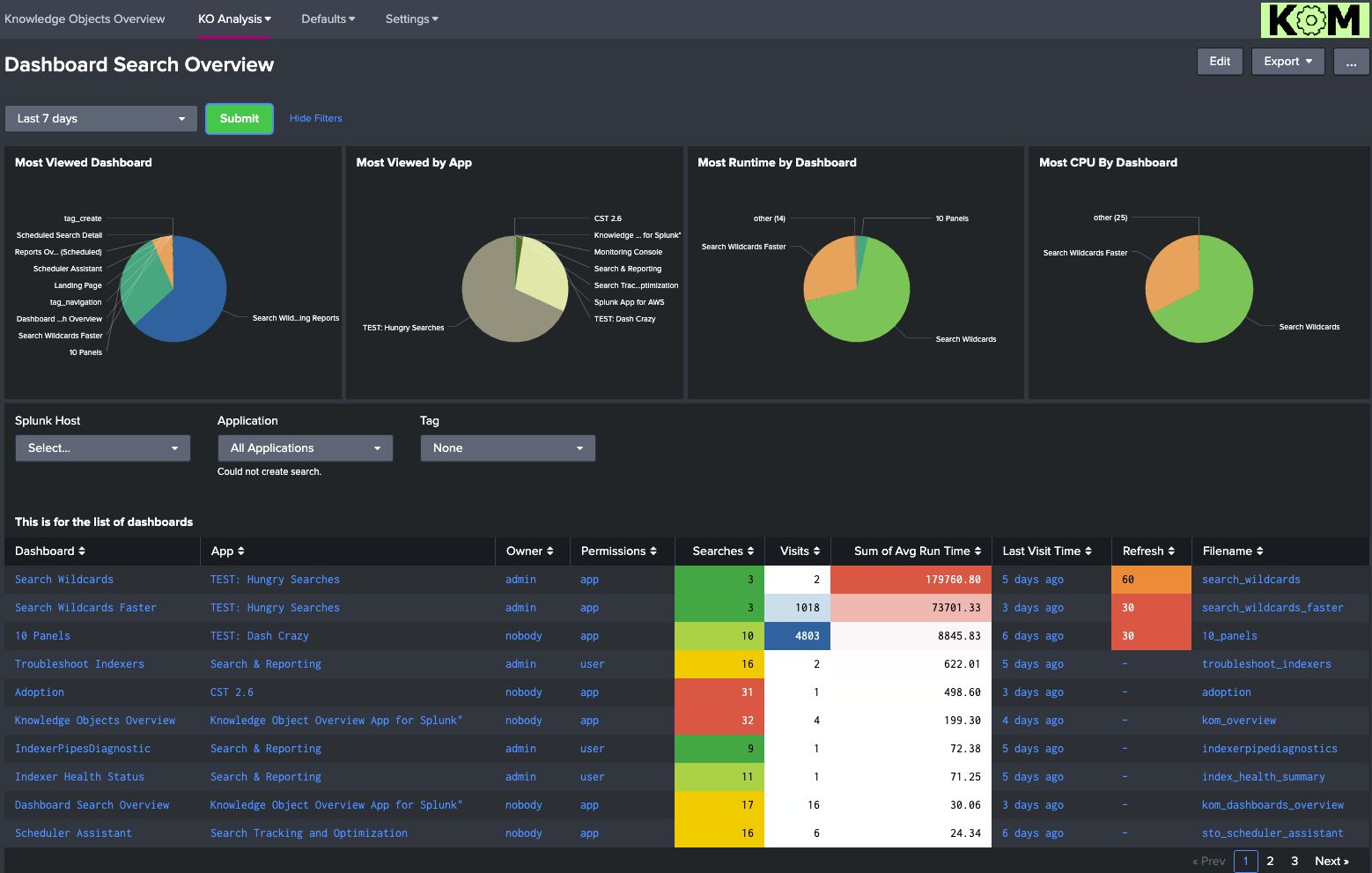Open the Scheduler Assistant dashboard link
Image resolution: width=1372 pixels, height=873 pixels.
click(73, 833)
